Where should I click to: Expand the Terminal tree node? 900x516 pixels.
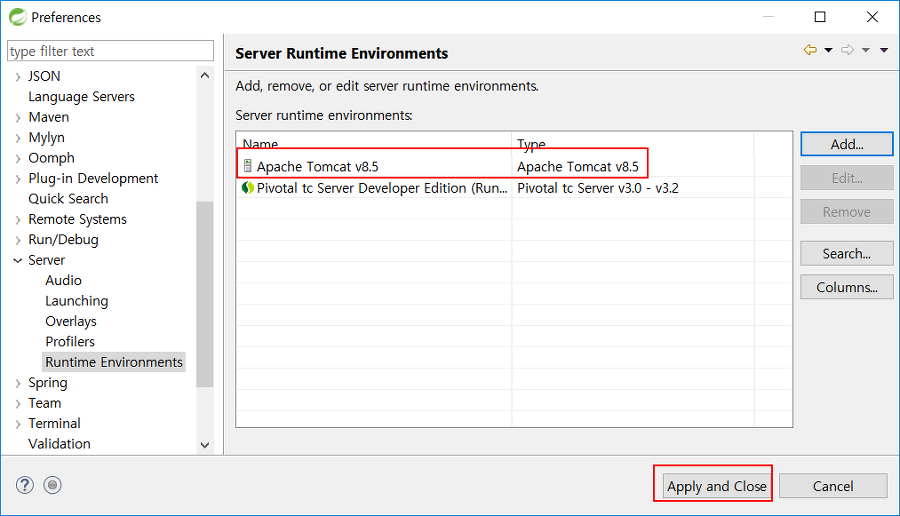click(x=18, y=424)
